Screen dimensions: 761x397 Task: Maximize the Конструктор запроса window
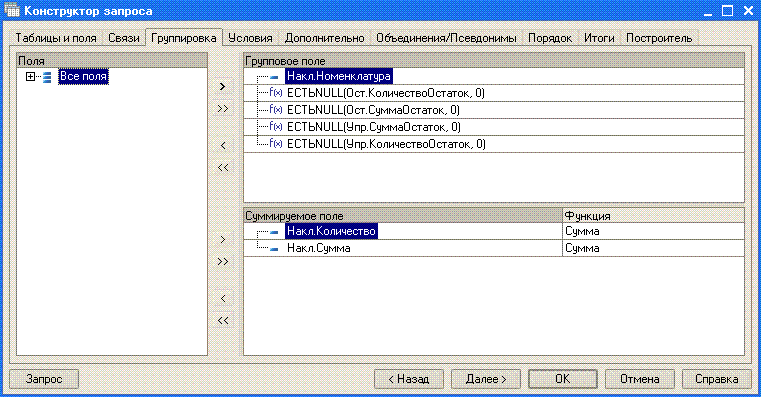tap(728, 11)
